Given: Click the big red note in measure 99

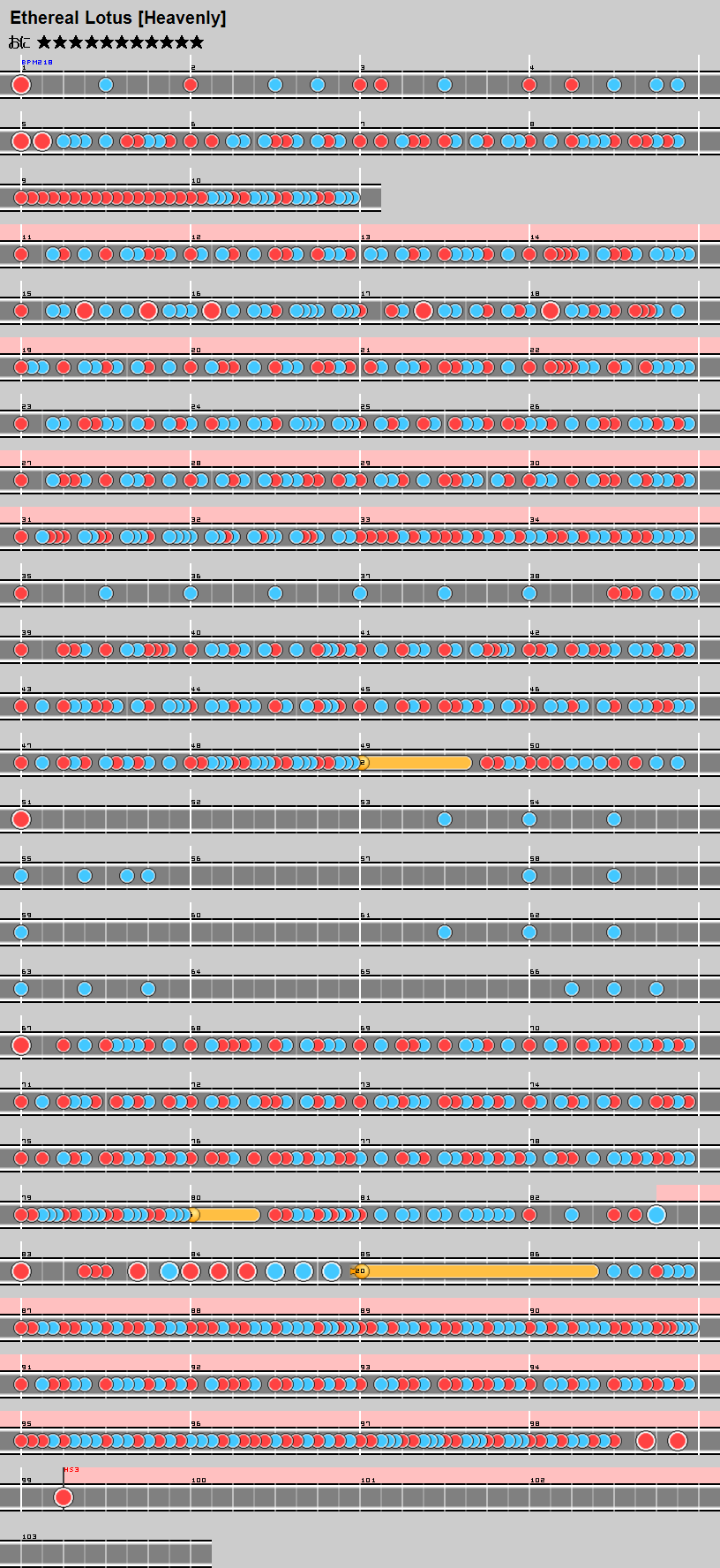Looking at the screenshot, I should 64,1497.
